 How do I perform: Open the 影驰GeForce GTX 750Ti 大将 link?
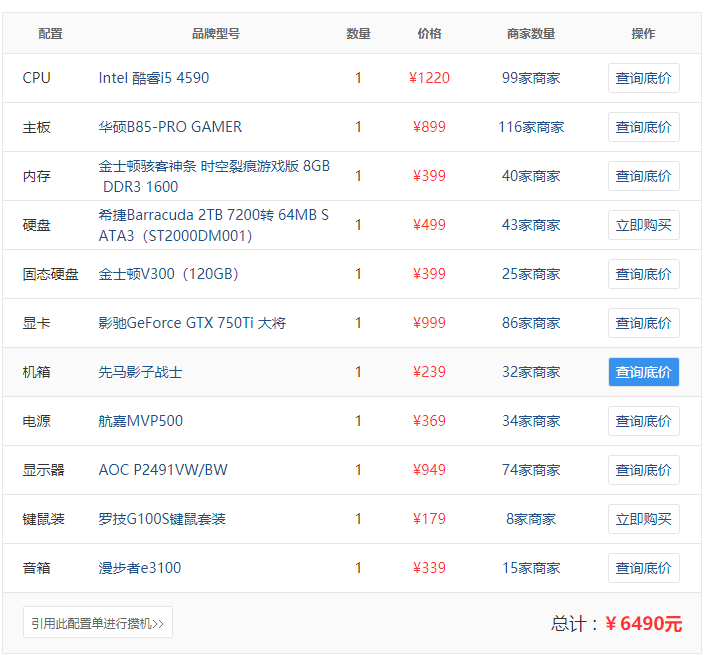point(192,323)
